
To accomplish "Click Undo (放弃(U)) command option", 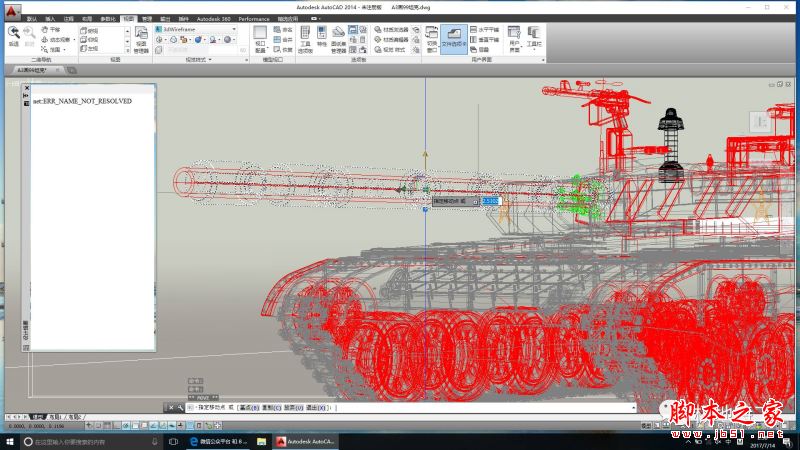I will click(293, 408).
